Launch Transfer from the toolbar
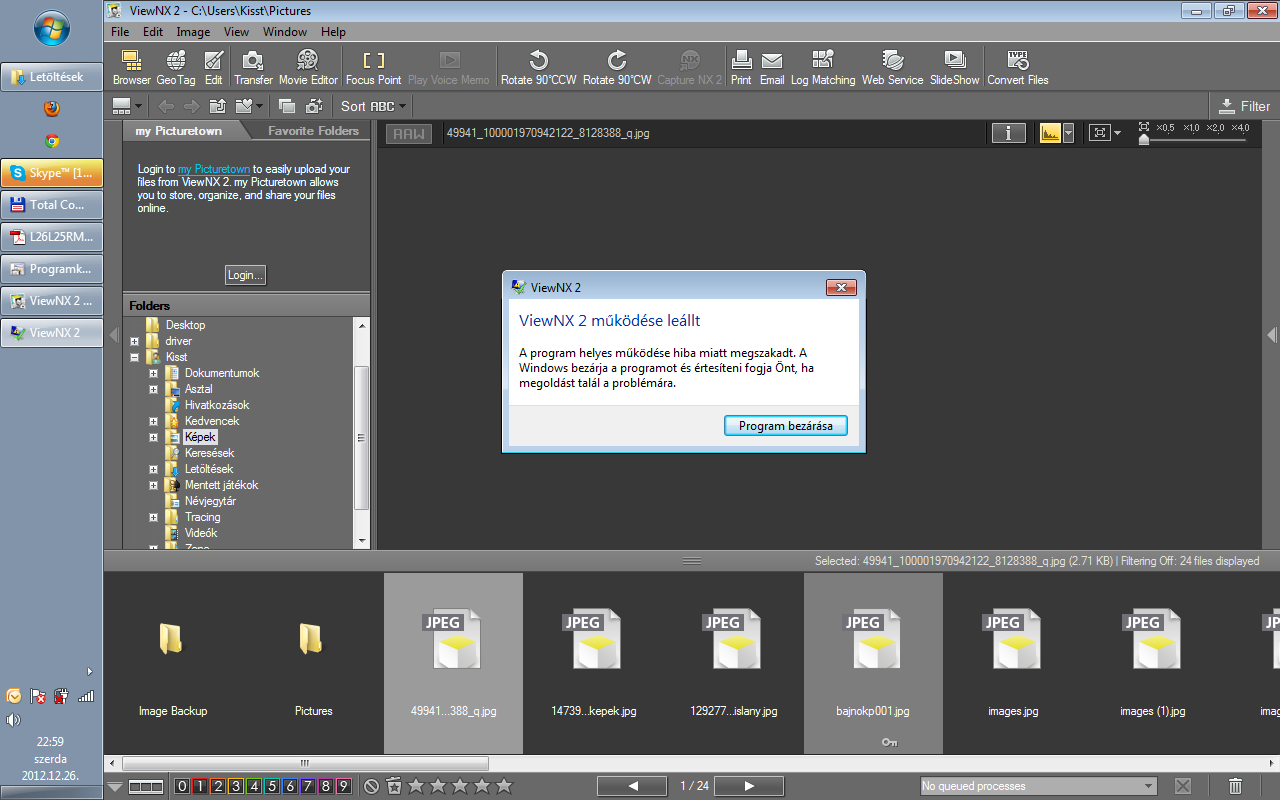1280x800 pixels. pos(253,67)
